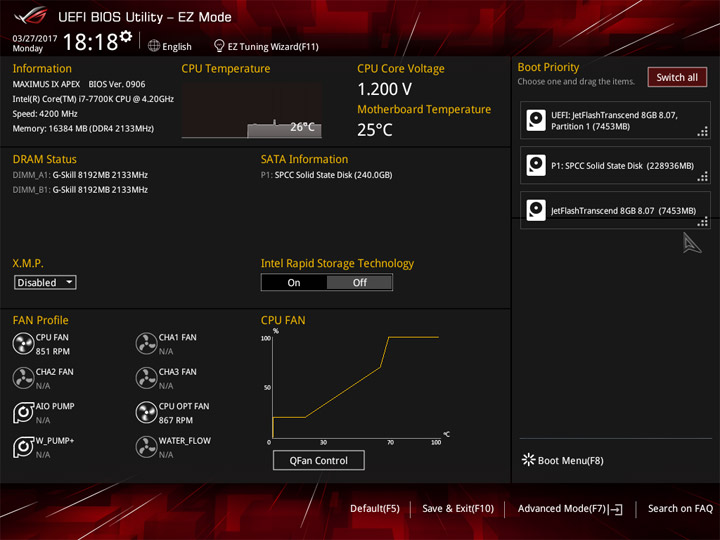
Task: Click Memory: 16384 MB information line
Action: pyautogui.click(x=83, y=129)
